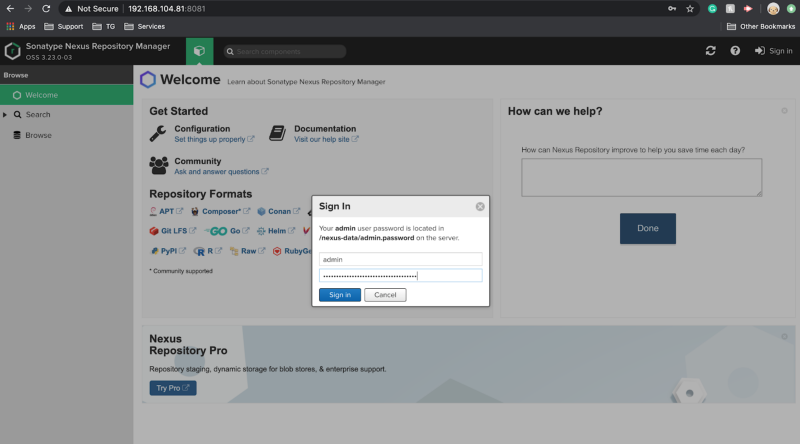Bookmark this page with the star icon
This screenshot has width=800, height=444.
pos(690,8)
